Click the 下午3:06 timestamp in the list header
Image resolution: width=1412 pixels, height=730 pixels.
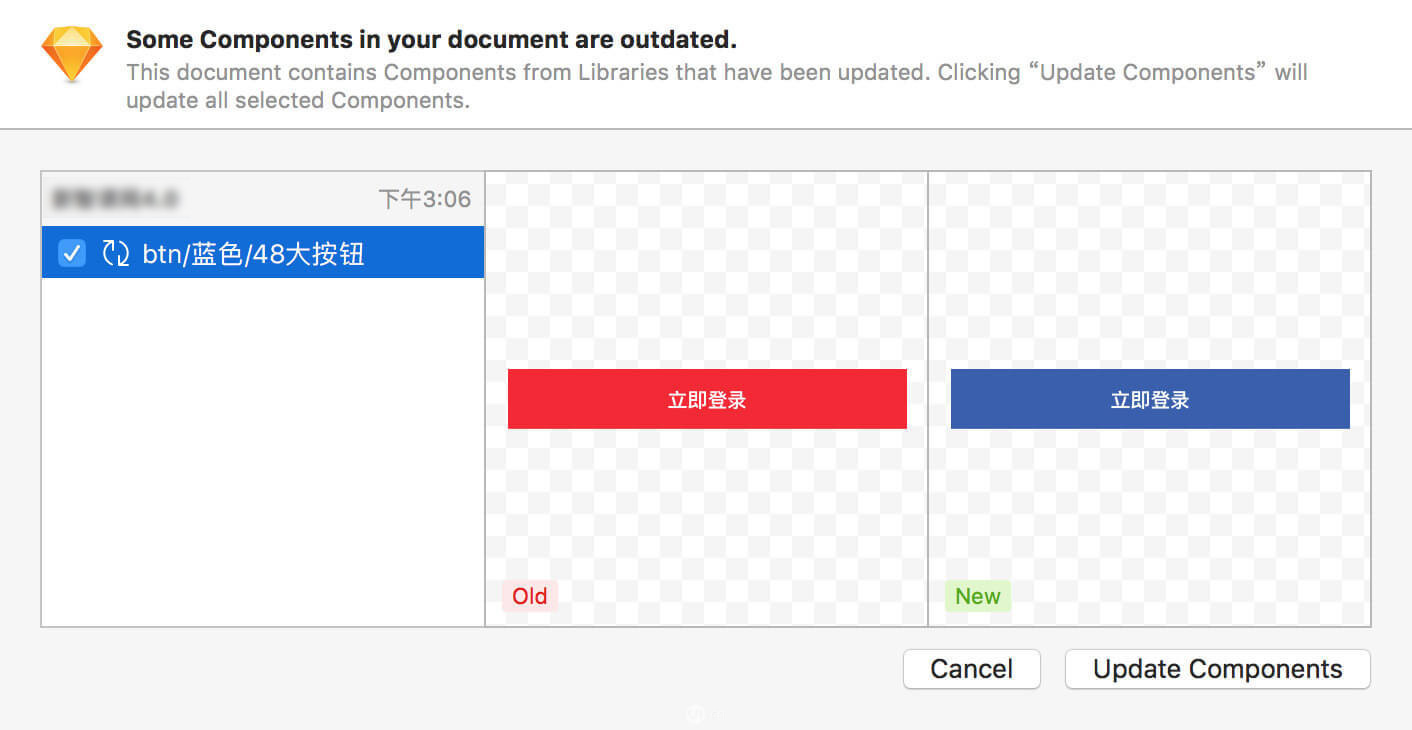point(424,199)
